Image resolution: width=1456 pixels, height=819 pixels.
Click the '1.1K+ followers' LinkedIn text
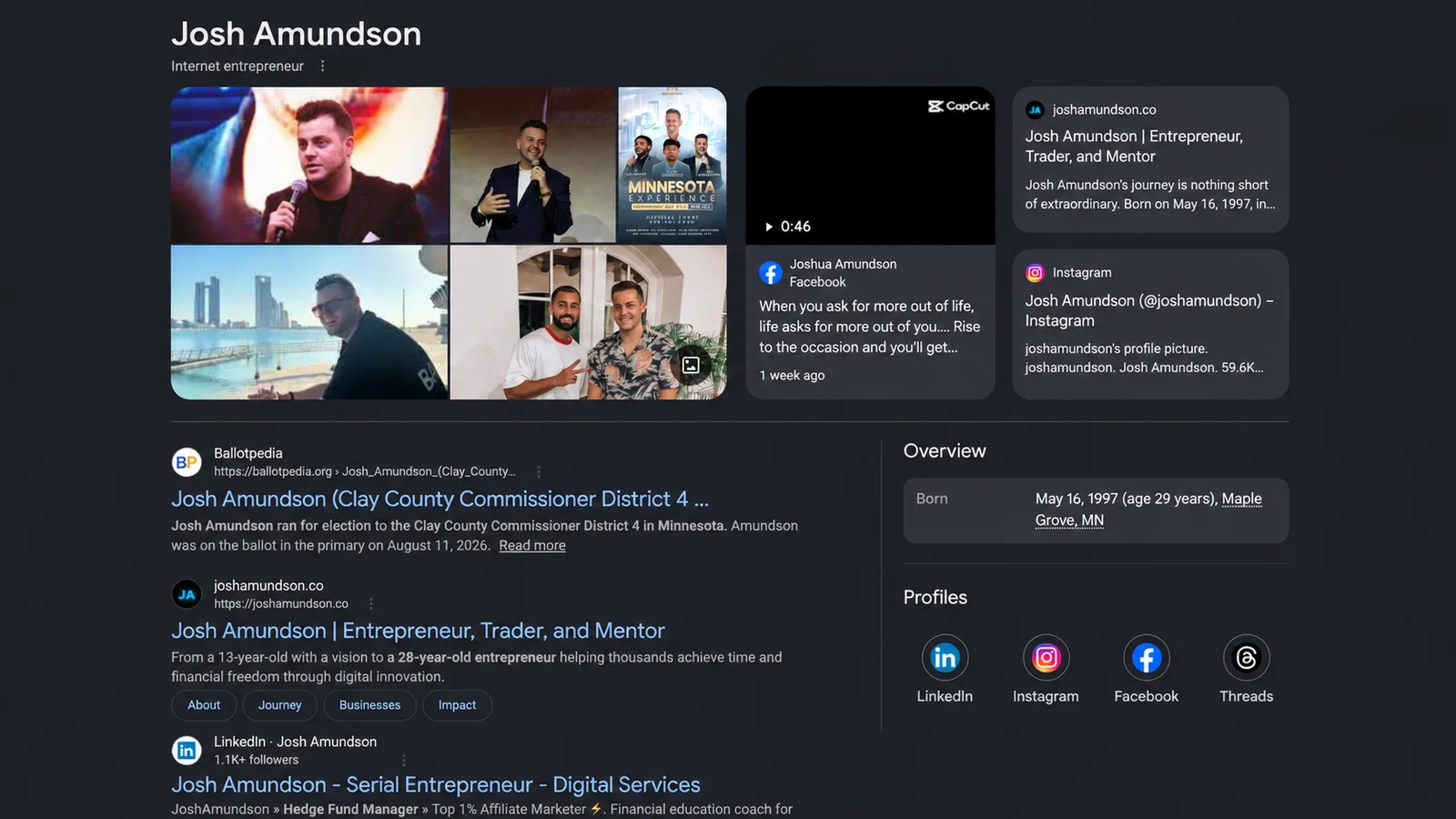[x=256, y=760]
